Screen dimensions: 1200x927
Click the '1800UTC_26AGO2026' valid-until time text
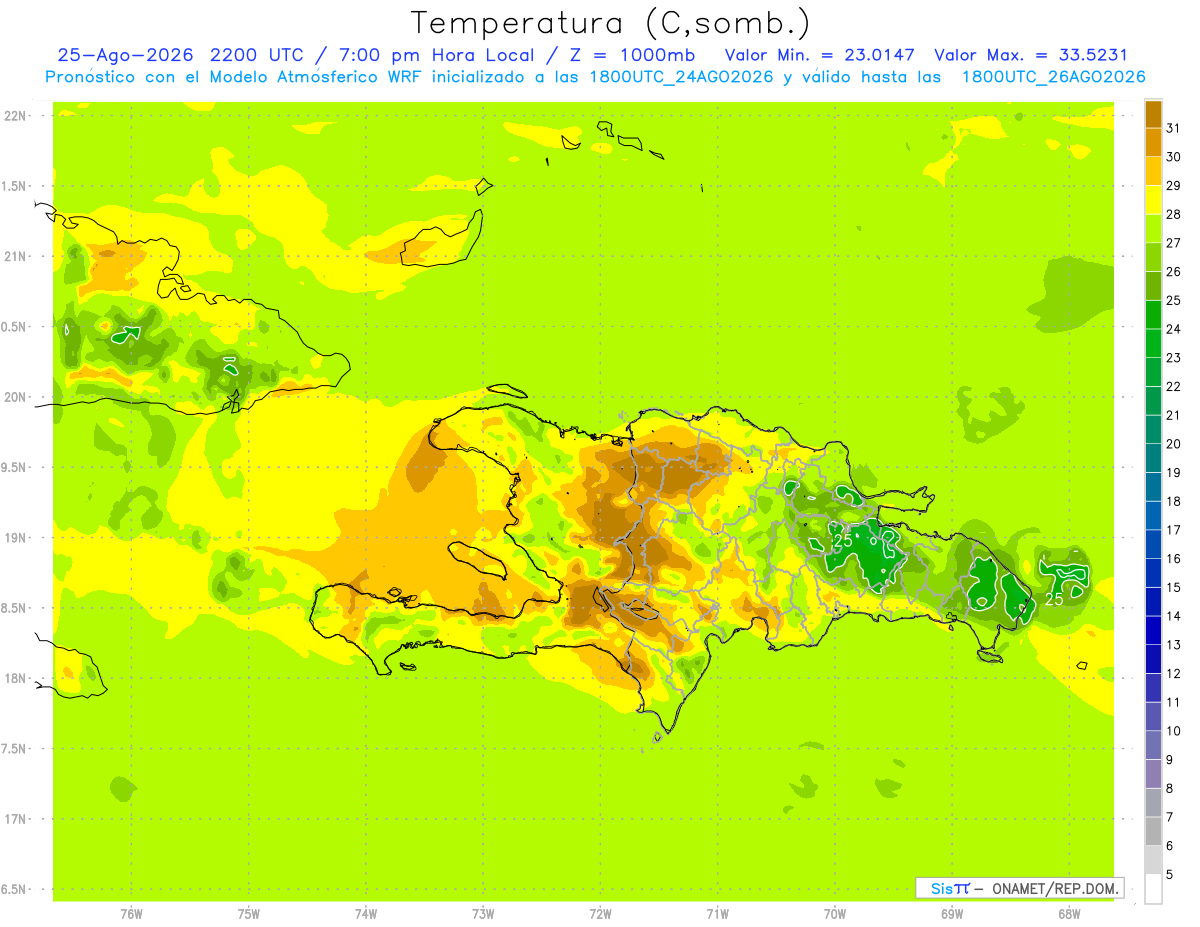(1053, 77)
